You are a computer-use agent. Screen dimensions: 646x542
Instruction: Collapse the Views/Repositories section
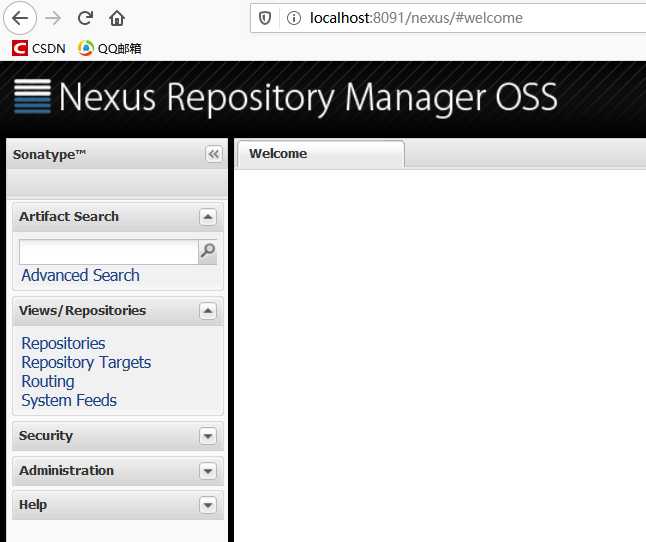coord(208,311)
